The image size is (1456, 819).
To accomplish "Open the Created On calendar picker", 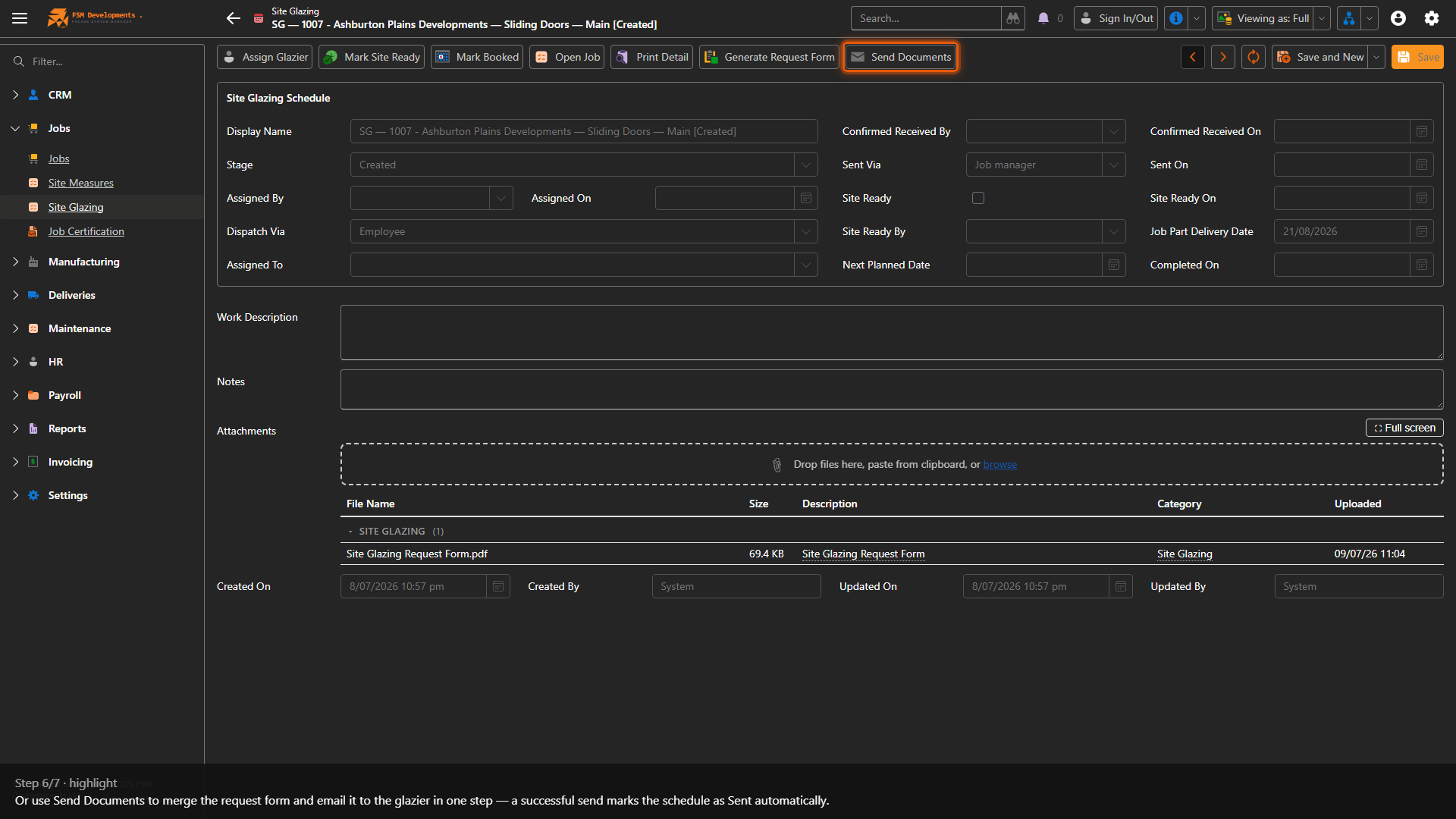I will (498, 586).
